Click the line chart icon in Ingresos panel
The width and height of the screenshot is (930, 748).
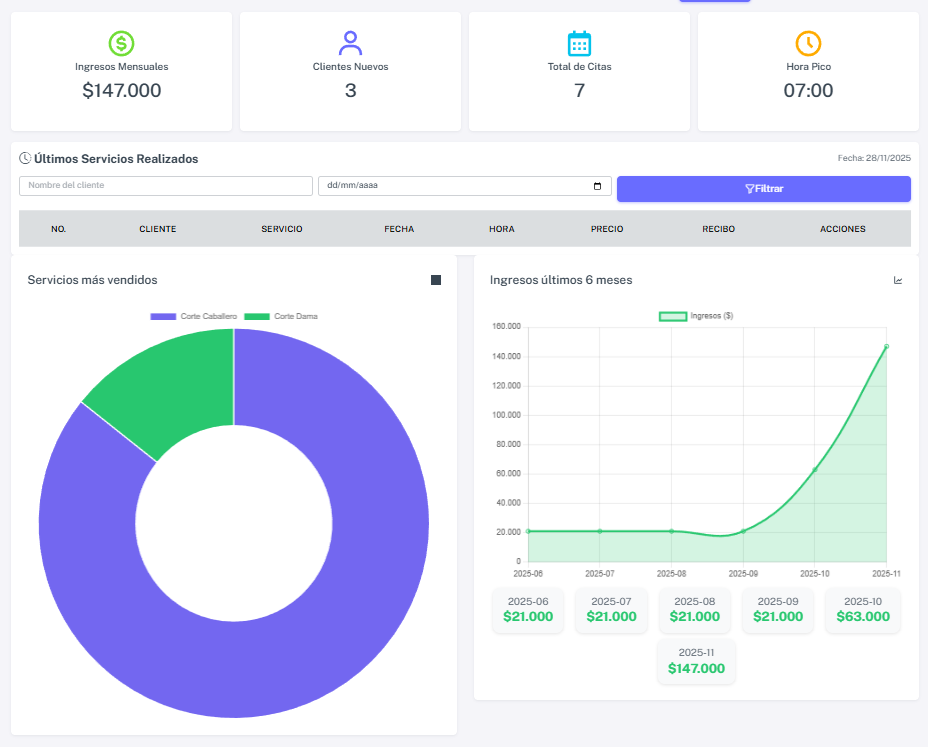(898, 280)
